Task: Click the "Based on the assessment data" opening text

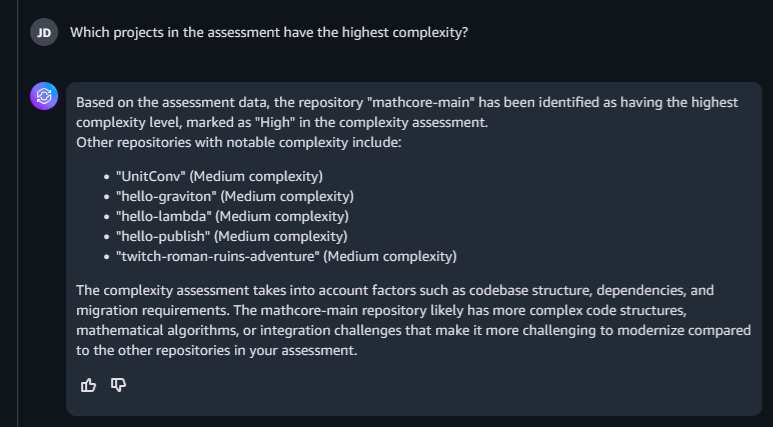Action: [160, 102]
